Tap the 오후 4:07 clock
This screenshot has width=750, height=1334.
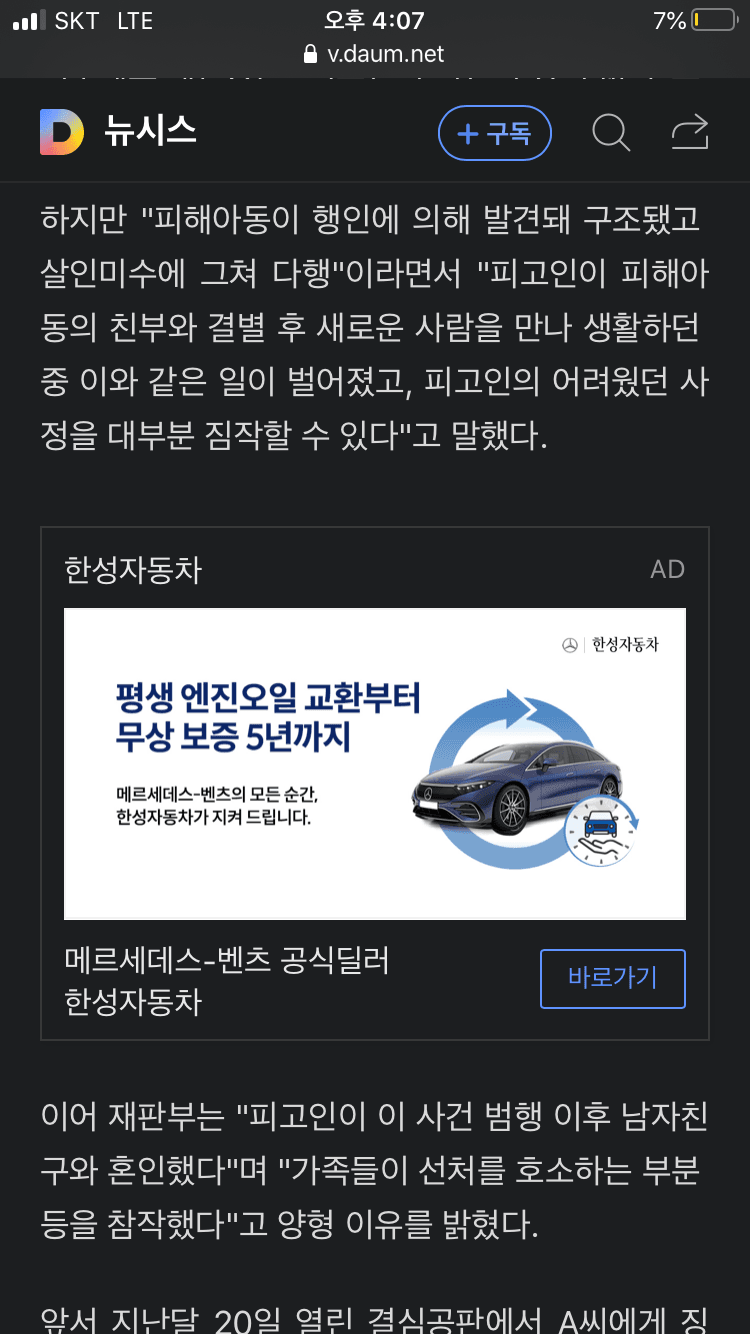coord(374,20)
